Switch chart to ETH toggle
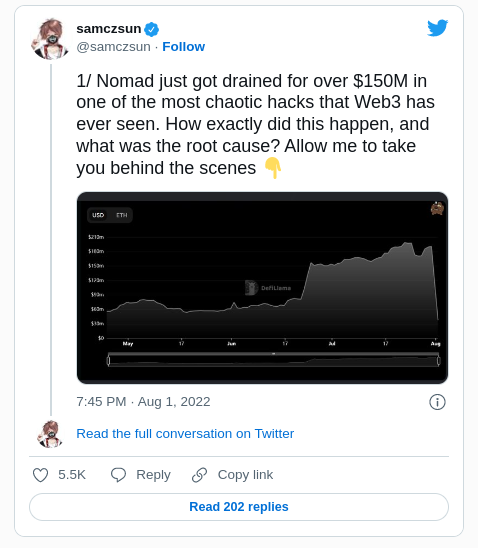Screen dimensions: 478x548 [x=122, y=215]
